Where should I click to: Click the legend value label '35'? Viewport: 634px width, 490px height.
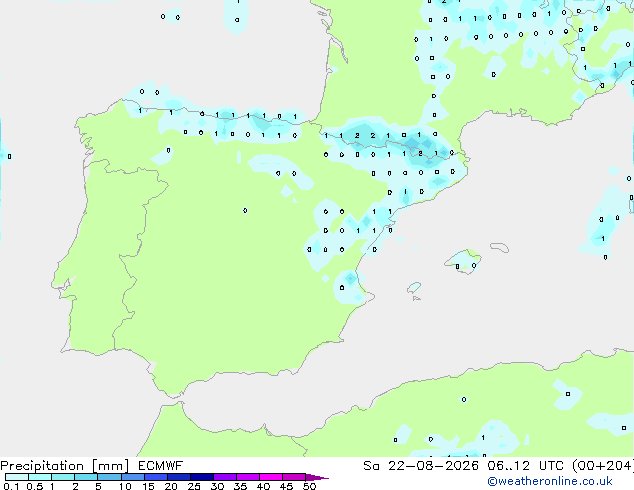point(240,486)
